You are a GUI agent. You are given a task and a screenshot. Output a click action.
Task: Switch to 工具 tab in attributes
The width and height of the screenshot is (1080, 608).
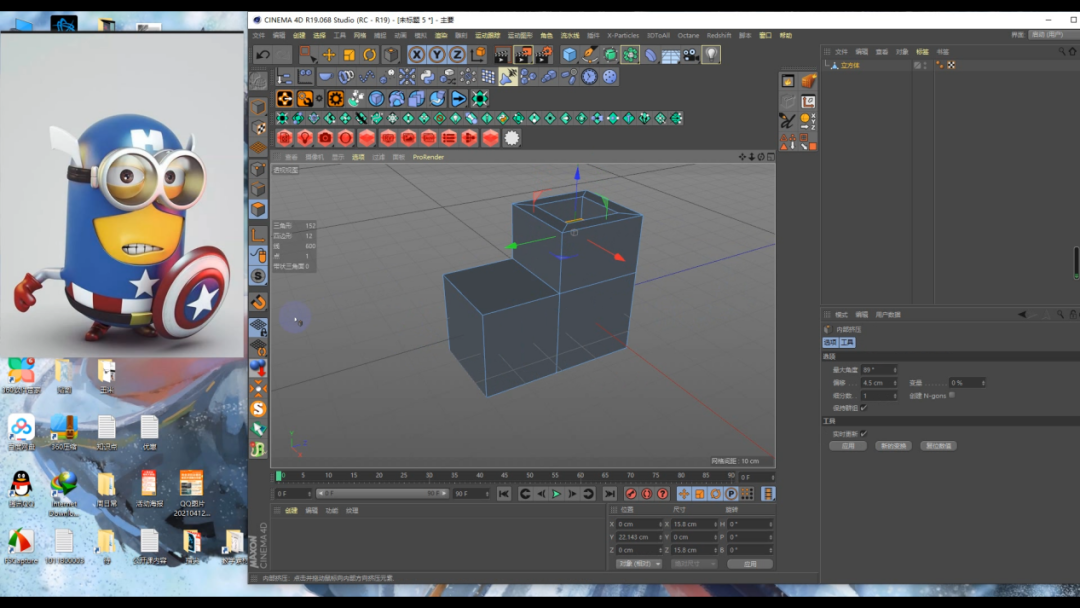click(x=847, y=342)
